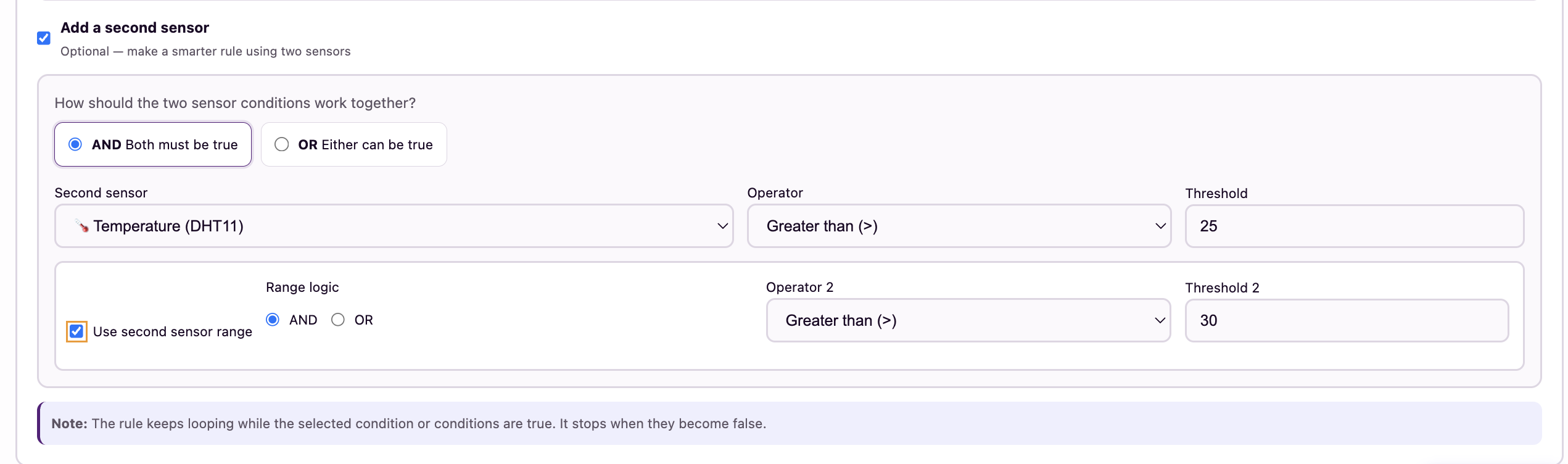Click the chevron arrow on the Operator select
The height and width of the screenshot is (464, 1568).
point(1160,226)
